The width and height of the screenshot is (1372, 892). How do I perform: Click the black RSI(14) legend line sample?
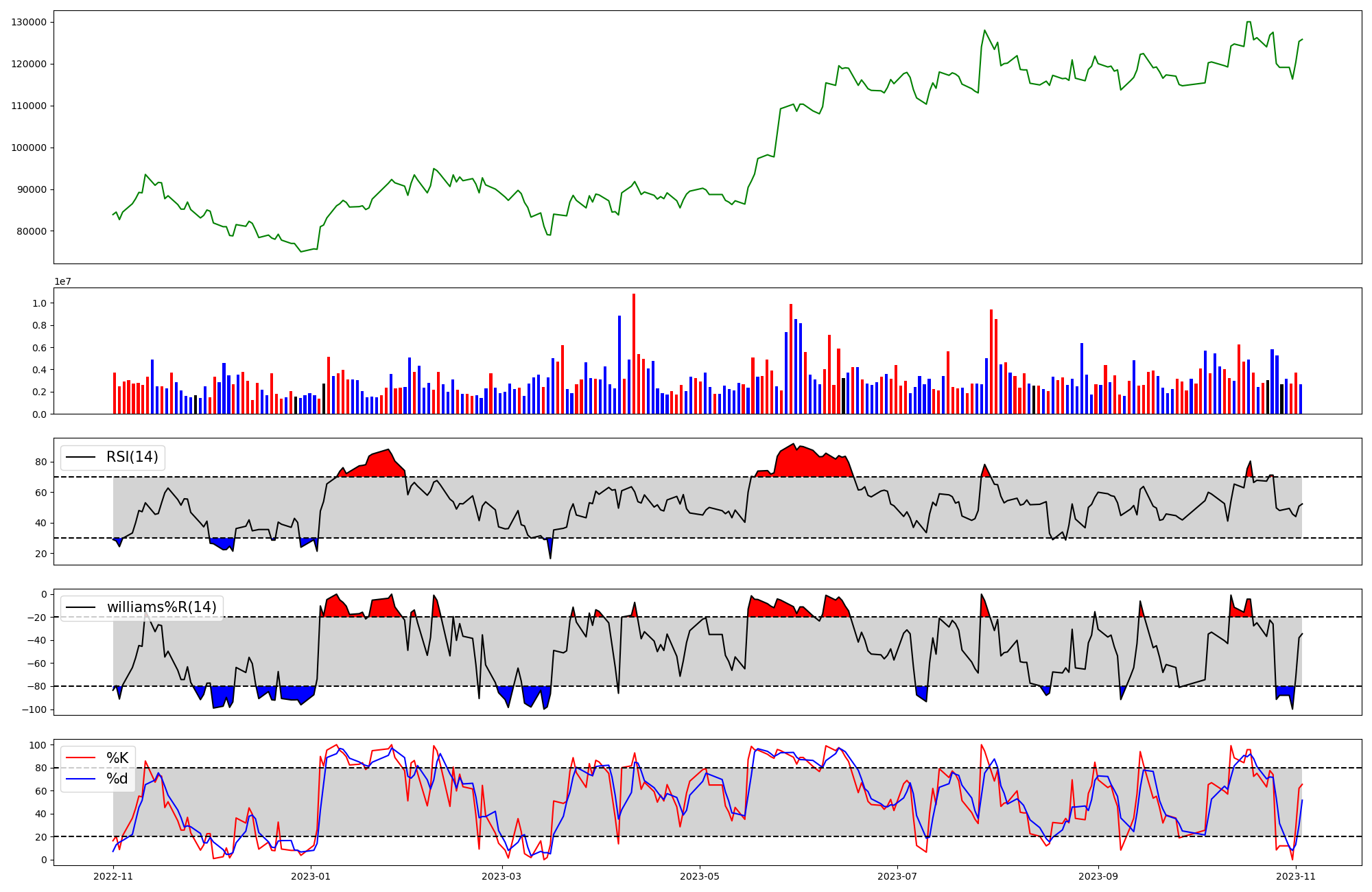tap(80, 457)
